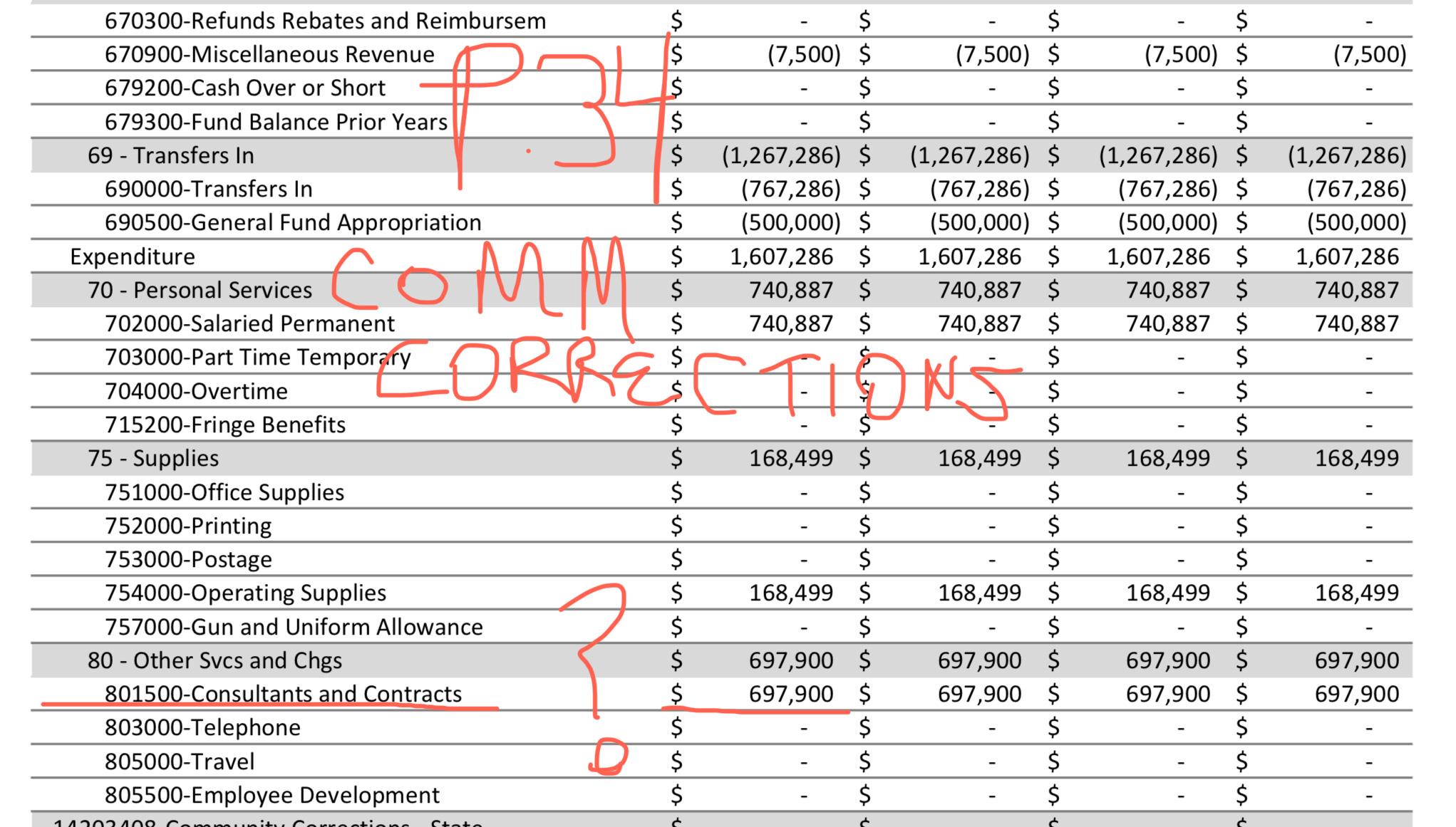The image size is (1456, 827).
Task: Click the underlined first-column 697,900 Consultants amount
Action: [790, 695]
